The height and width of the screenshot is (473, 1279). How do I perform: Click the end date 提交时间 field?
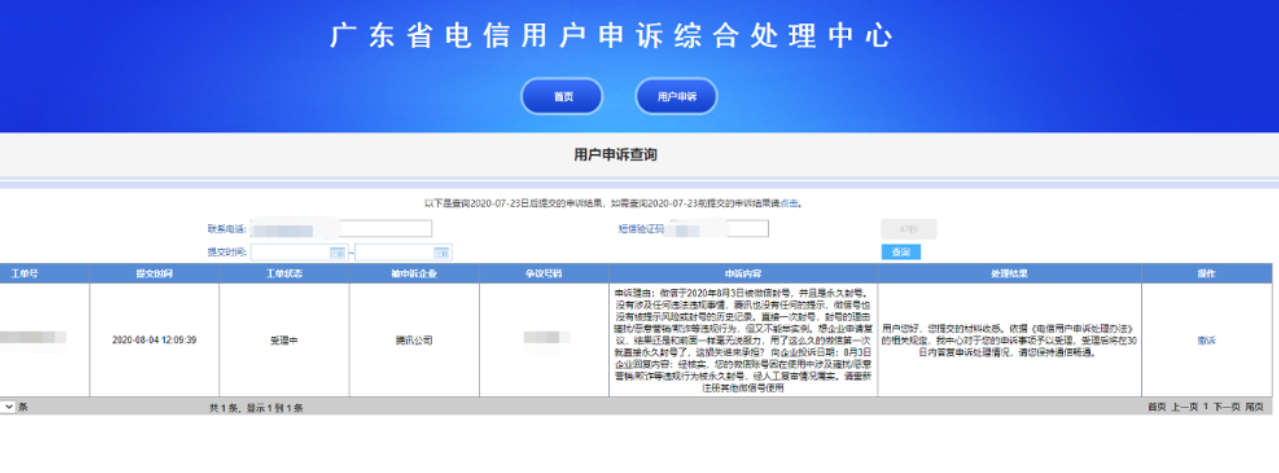[x=396, y=253]
